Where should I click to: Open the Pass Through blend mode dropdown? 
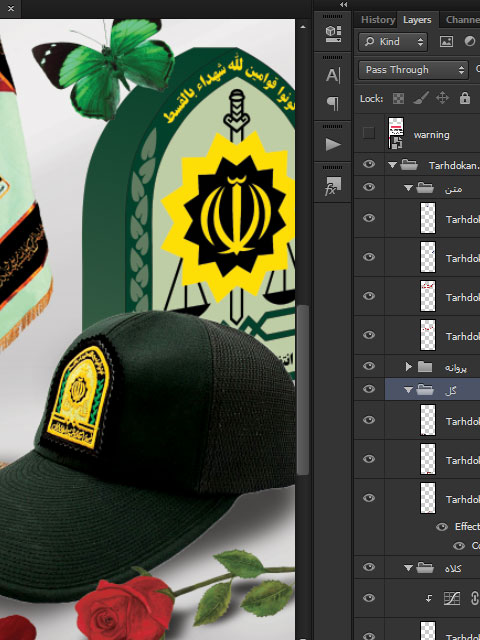[413, 70]
